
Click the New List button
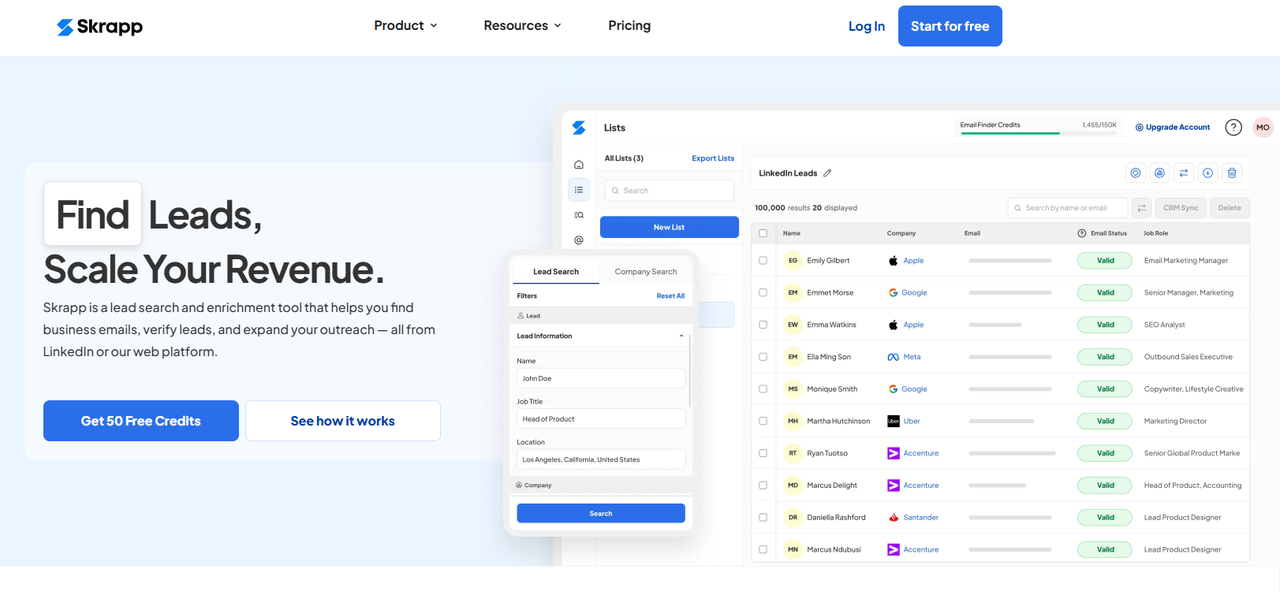pos(668,227)
